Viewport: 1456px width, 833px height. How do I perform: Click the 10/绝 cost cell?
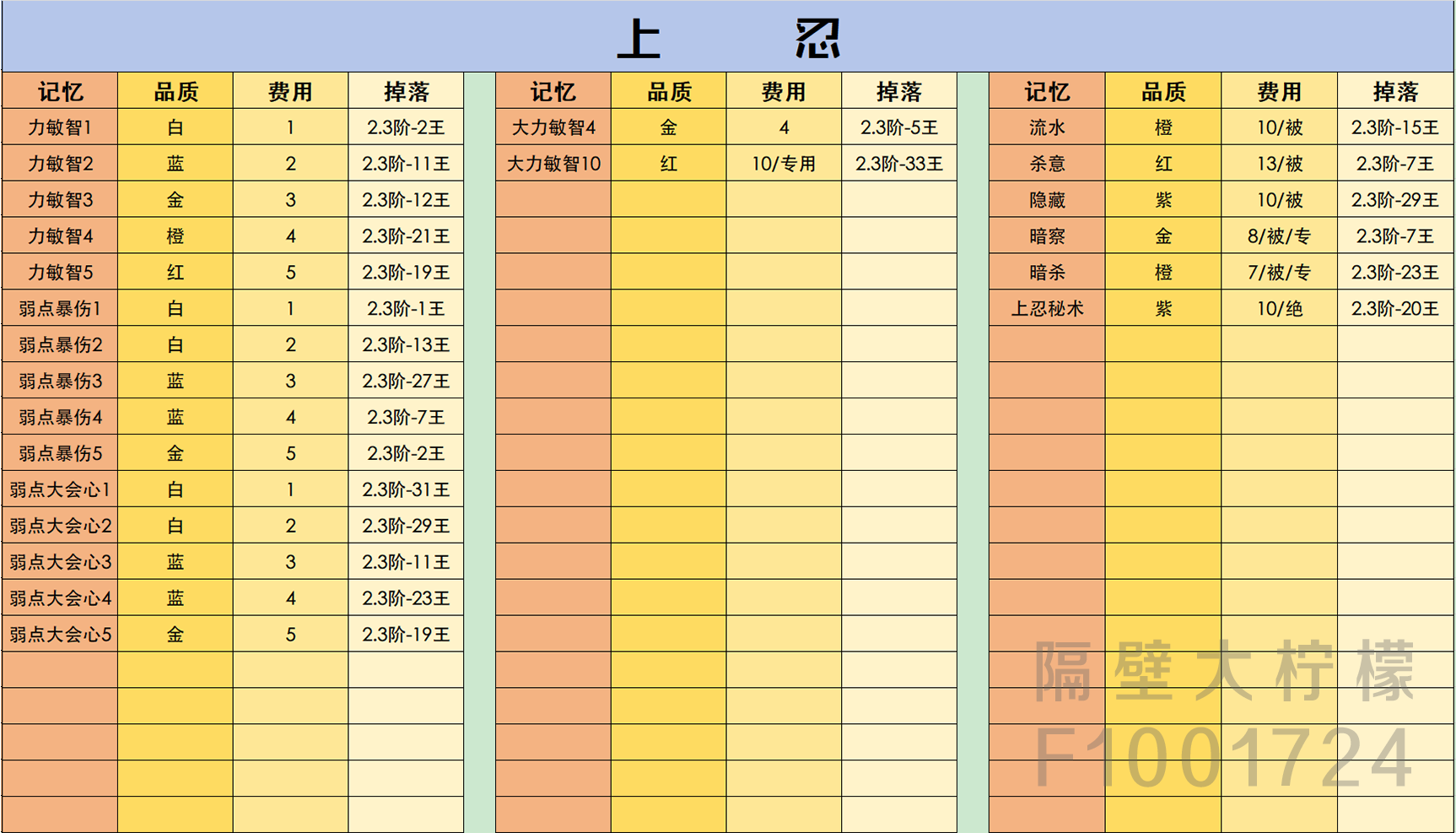point(1279,309)
